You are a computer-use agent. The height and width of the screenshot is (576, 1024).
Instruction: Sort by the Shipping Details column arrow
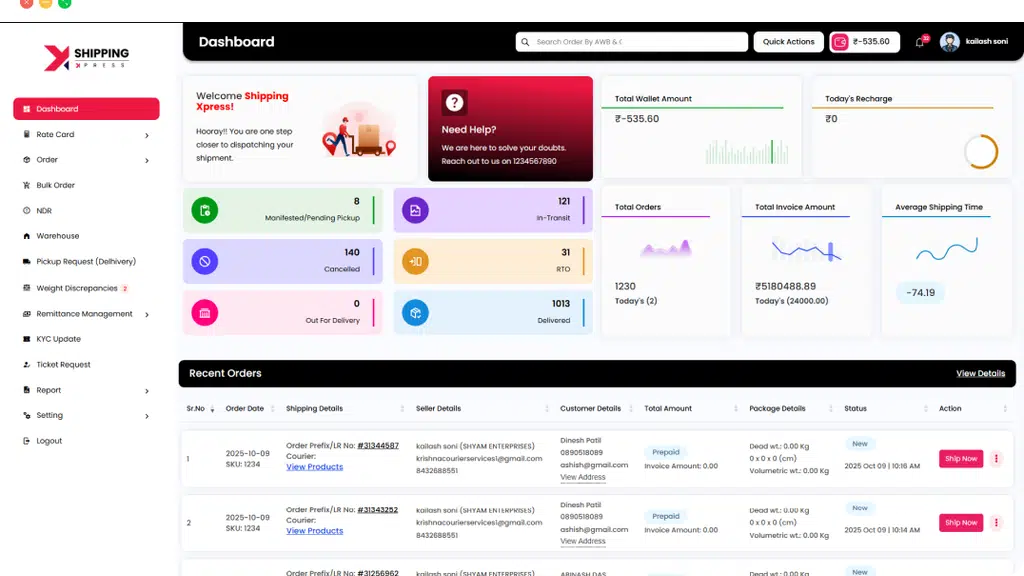pyautogui.click(x=402, y=409)
